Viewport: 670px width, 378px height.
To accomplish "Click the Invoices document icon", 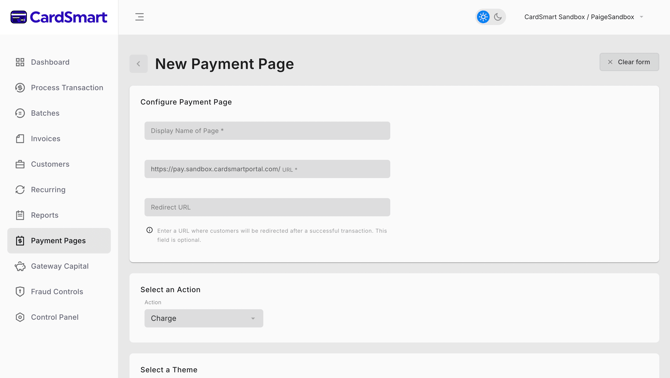I will point(20,139).
